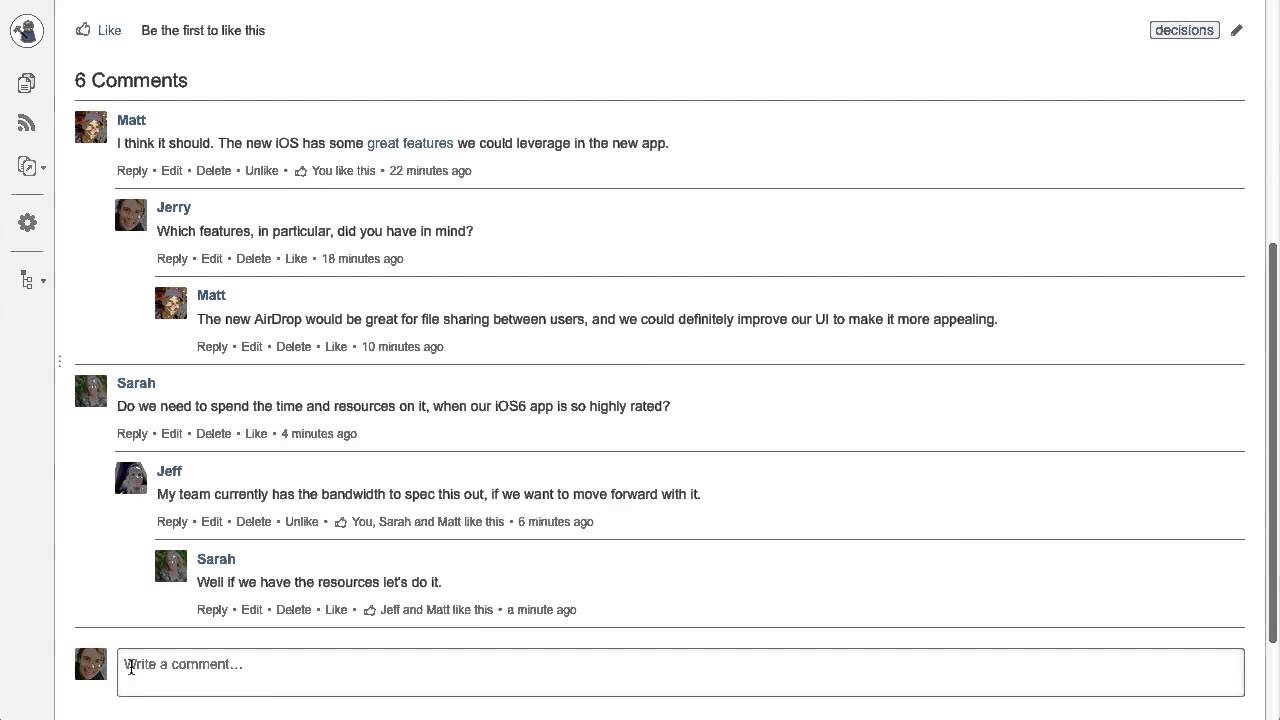The width and height of the screenshot is (1280, 720).
Task: Click the thumbs-up icon beside "You like this"
Action: (300, 171)
